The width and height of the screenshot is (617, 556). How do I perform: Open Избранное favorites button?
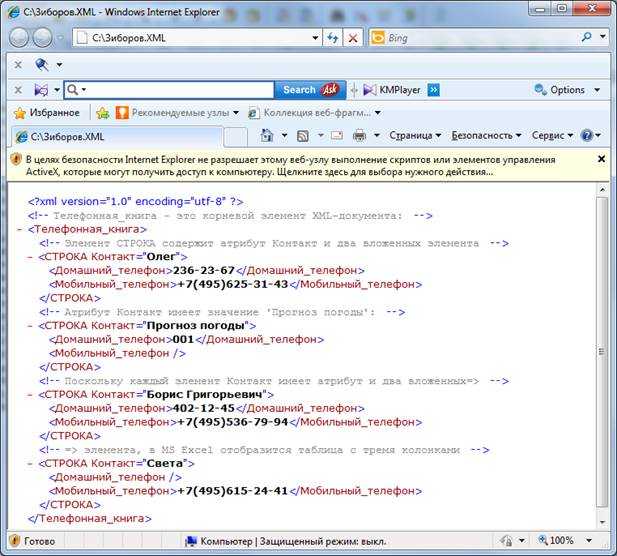(x=46, y=113)
